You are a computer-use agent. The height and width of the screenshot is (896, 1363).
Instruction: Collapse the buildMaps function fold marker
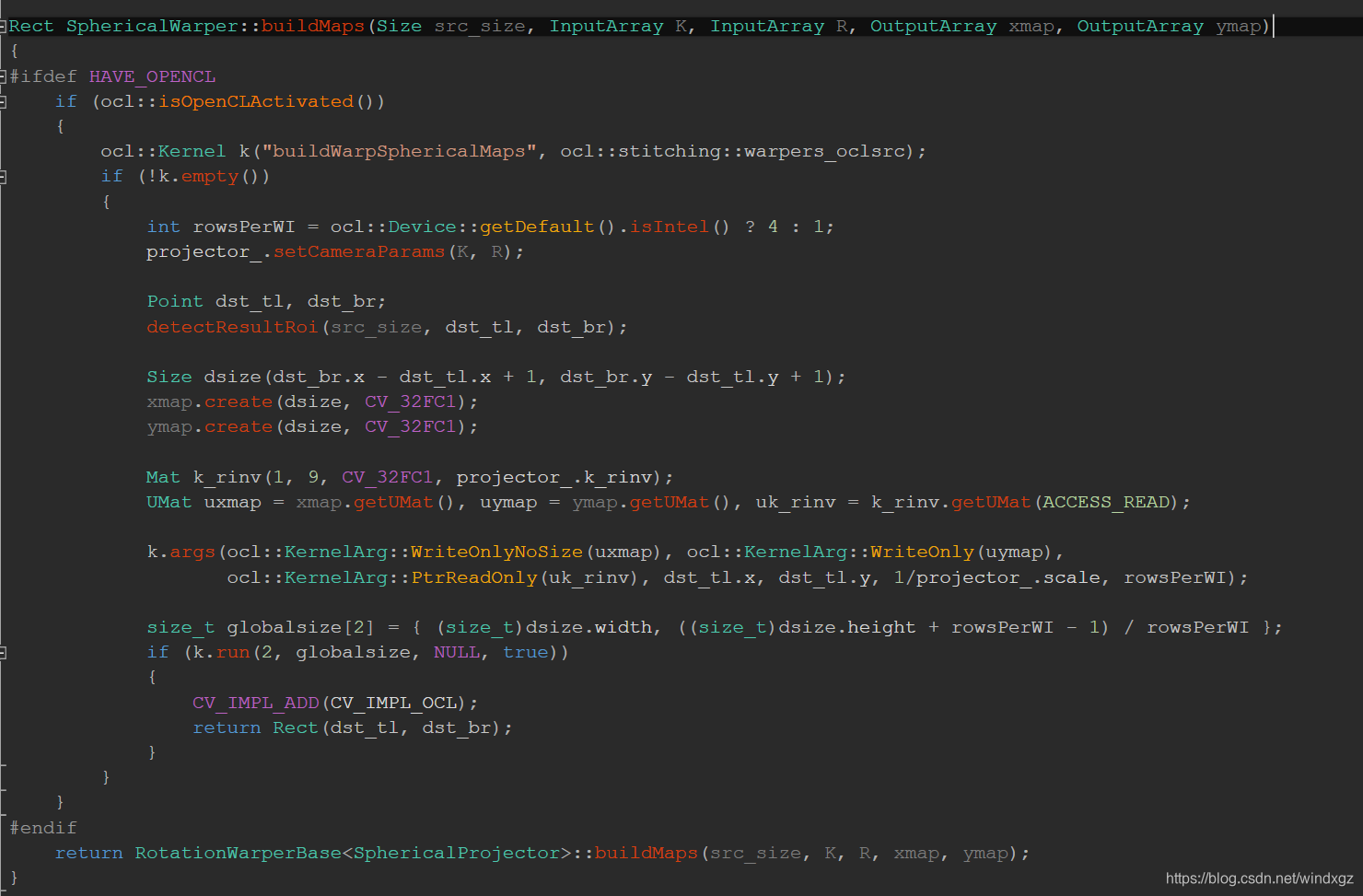coord(5,26)
